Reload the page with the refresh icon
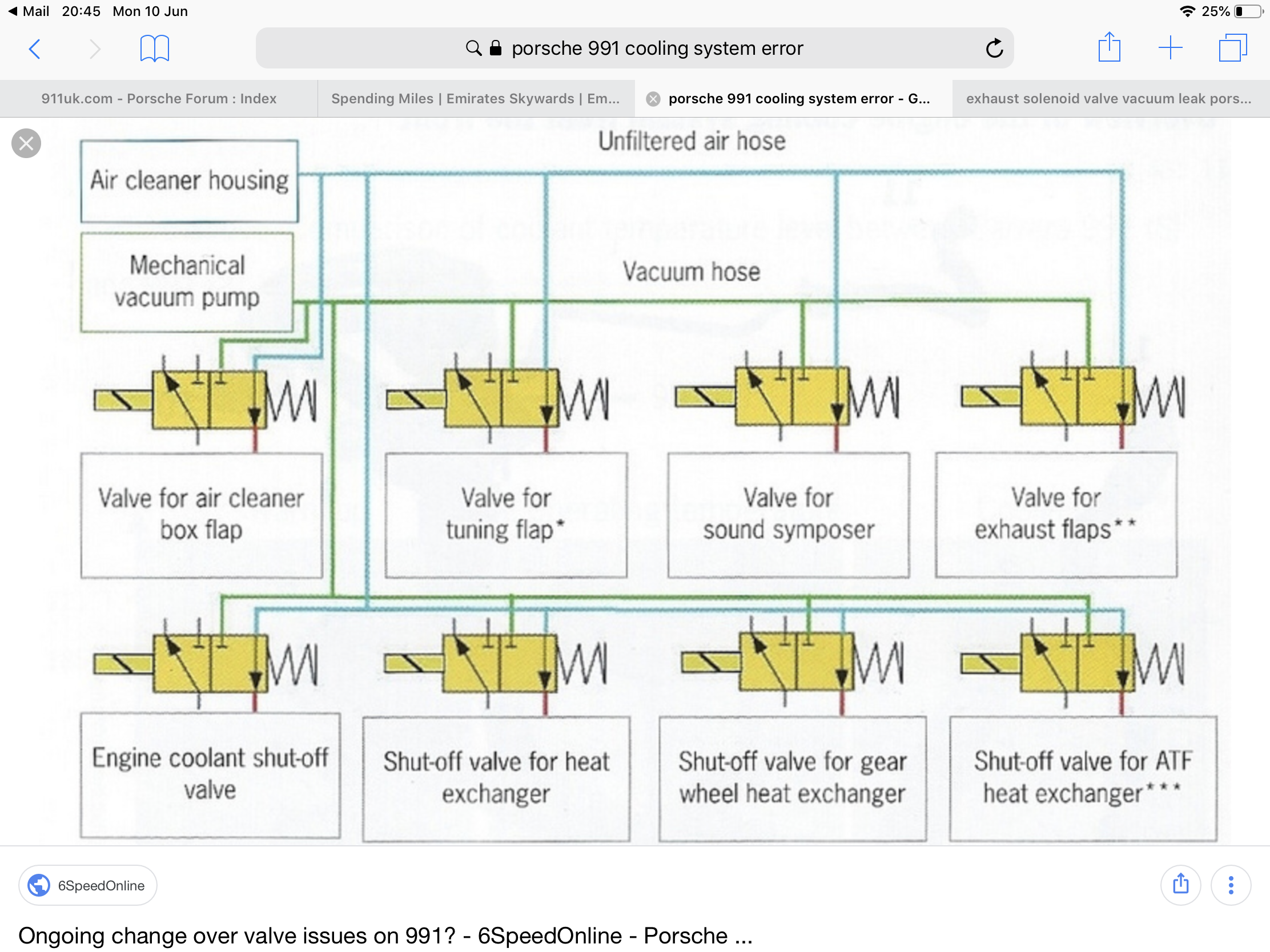 coord(994,49)
